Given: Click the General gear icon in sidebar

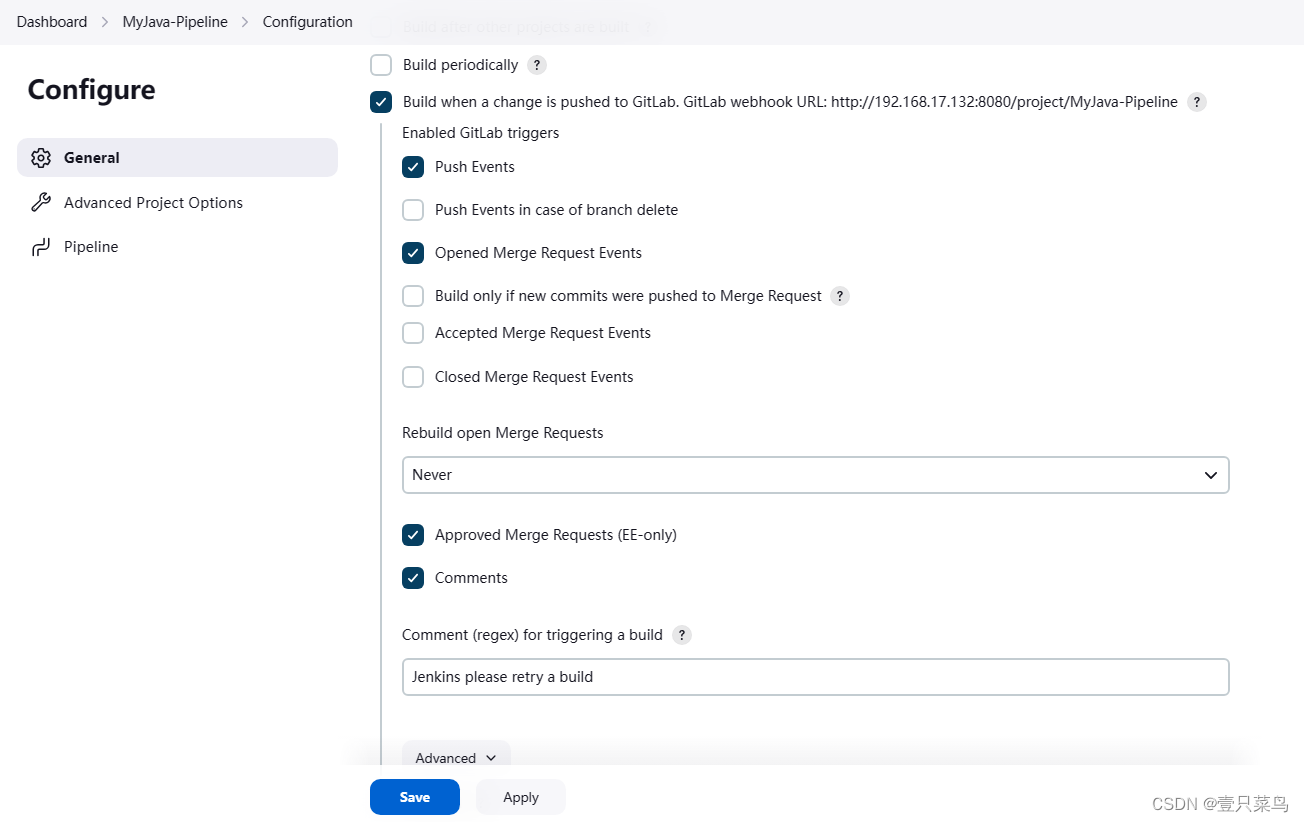Looking at the screenshot, I should point(40,158).
